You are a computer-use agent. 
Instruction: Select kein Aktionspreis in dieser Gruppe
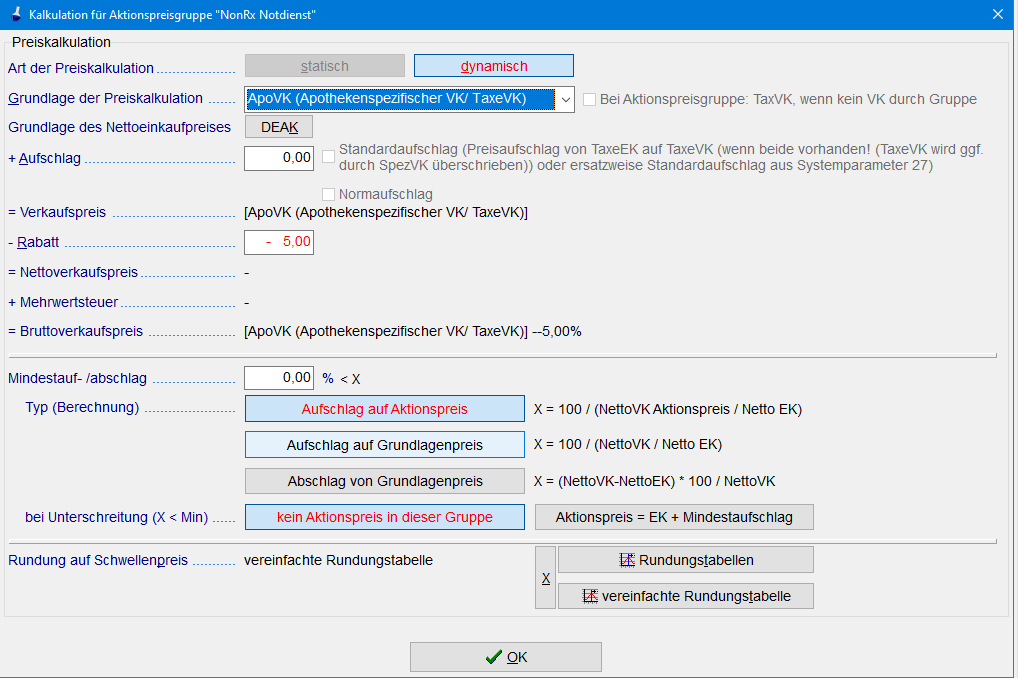[x=384, y=517]
